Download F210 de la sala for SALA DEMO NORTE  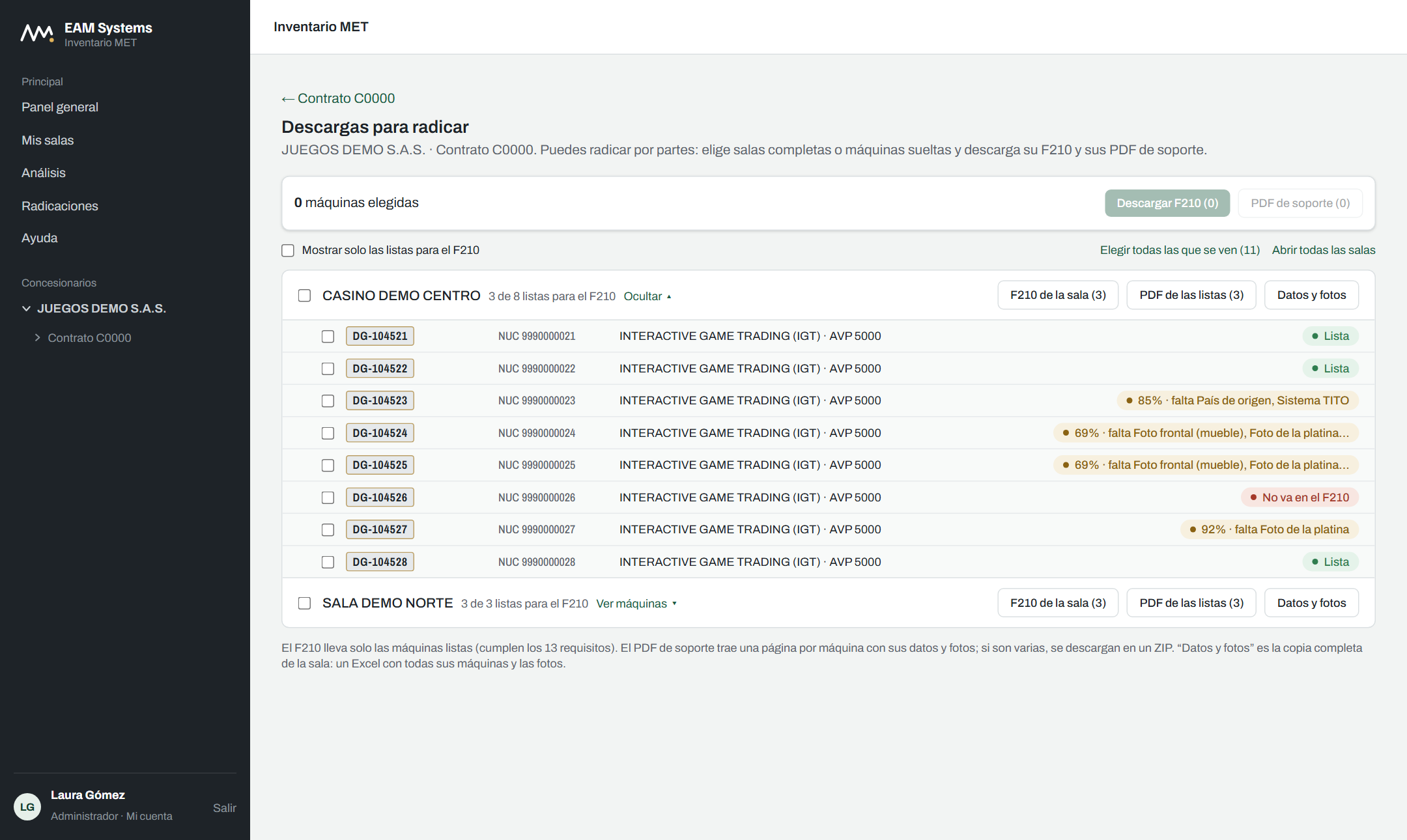1058,603
